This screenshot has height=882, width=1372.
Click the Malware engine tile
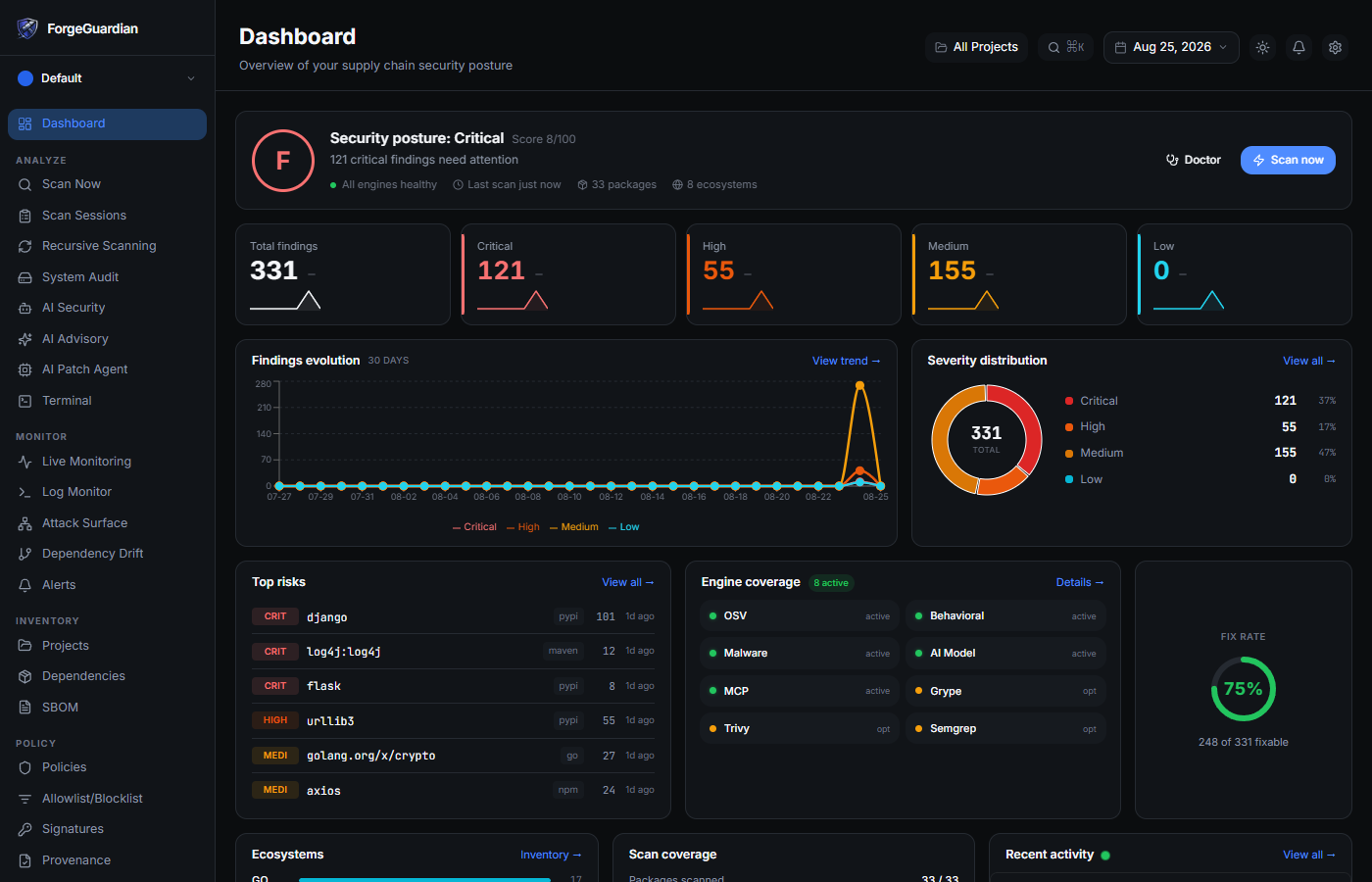[x=800, y=654]
